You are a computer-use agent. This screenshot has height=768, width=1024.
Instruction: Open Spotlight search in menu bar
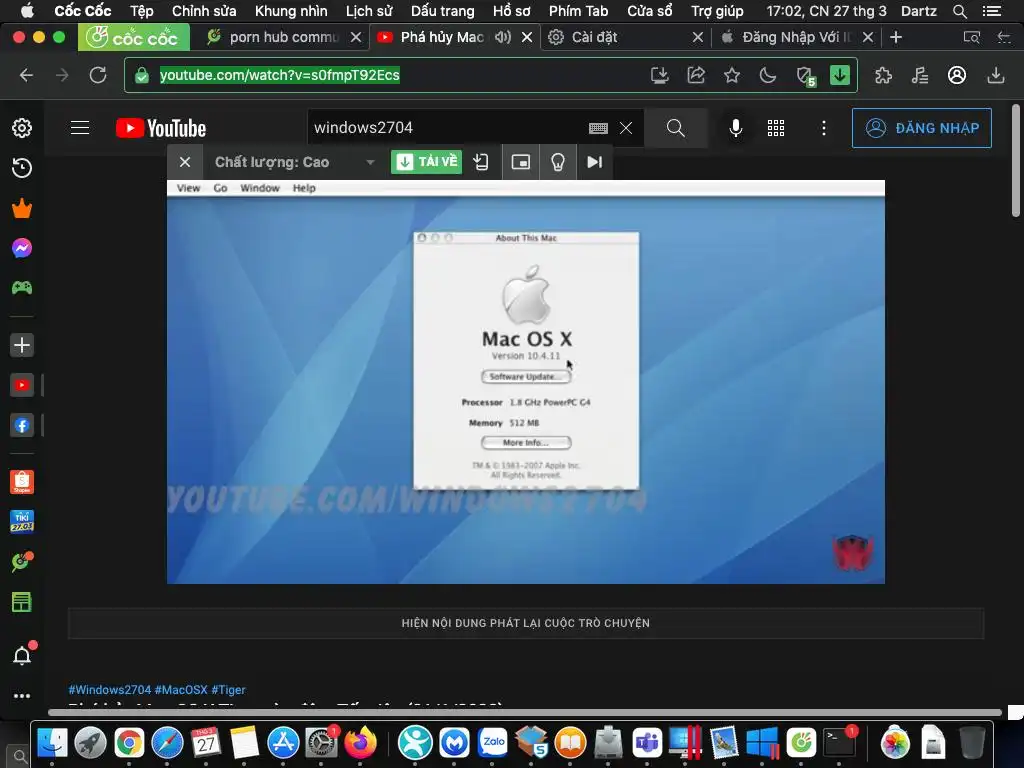coord(959,11)
